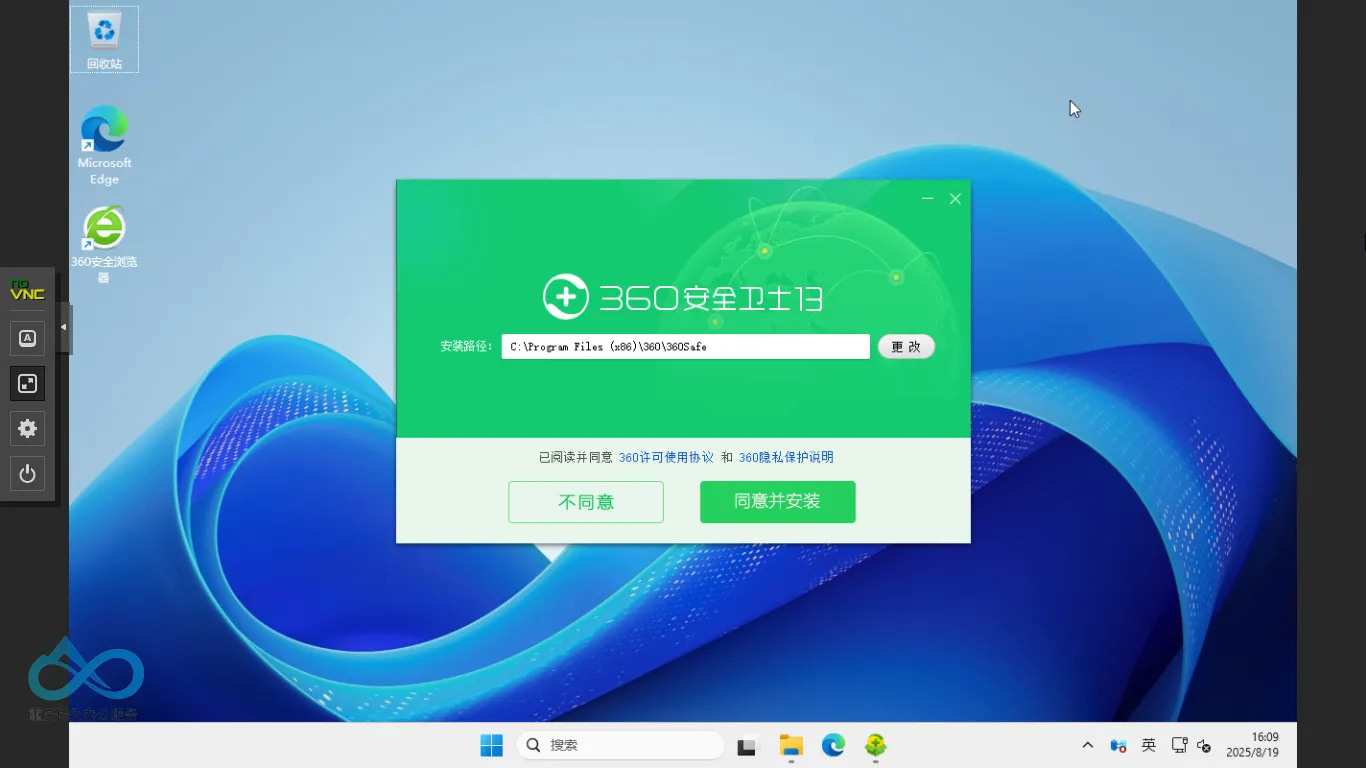Viewport: 1366px width, 768px height.
Task: Click the muted volume tray icon
Action: pyautogui.click(x=1204, y=746)
